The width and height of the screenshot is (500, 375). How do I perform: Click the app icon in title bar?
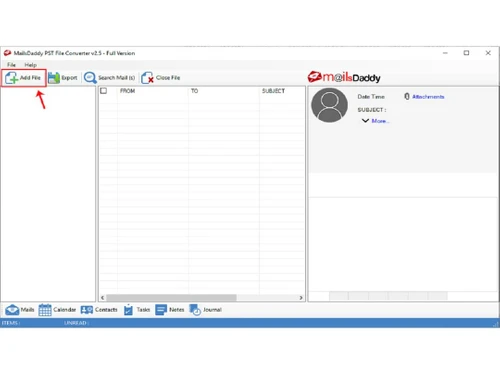pyautogui.click(x=7, y=53)
